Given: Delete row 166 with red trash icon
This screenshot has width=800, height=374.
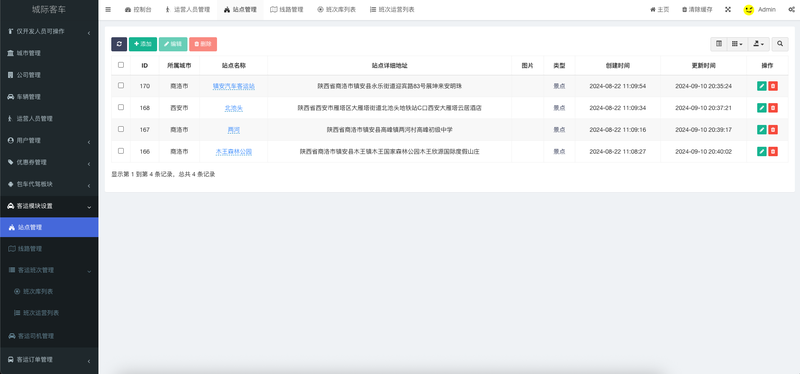Looking at the screenshot, I should (x=773, y=152).
